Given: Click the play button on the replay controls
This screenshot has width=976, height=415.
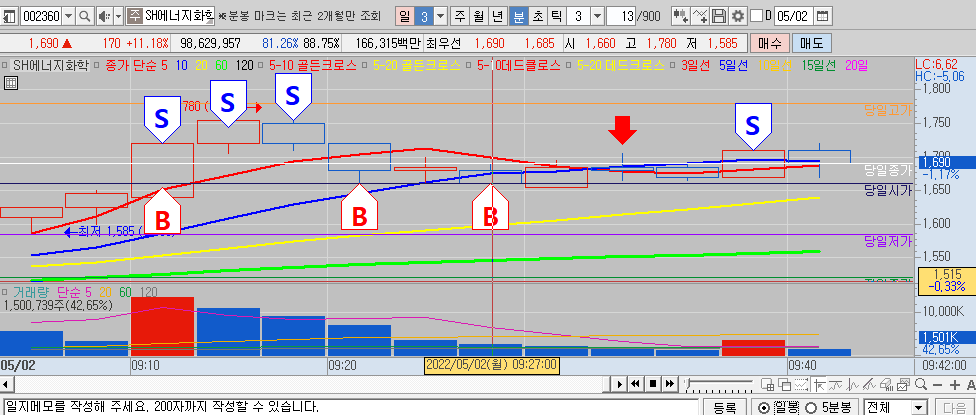Looking at the screenshot, I should (619, 384).
